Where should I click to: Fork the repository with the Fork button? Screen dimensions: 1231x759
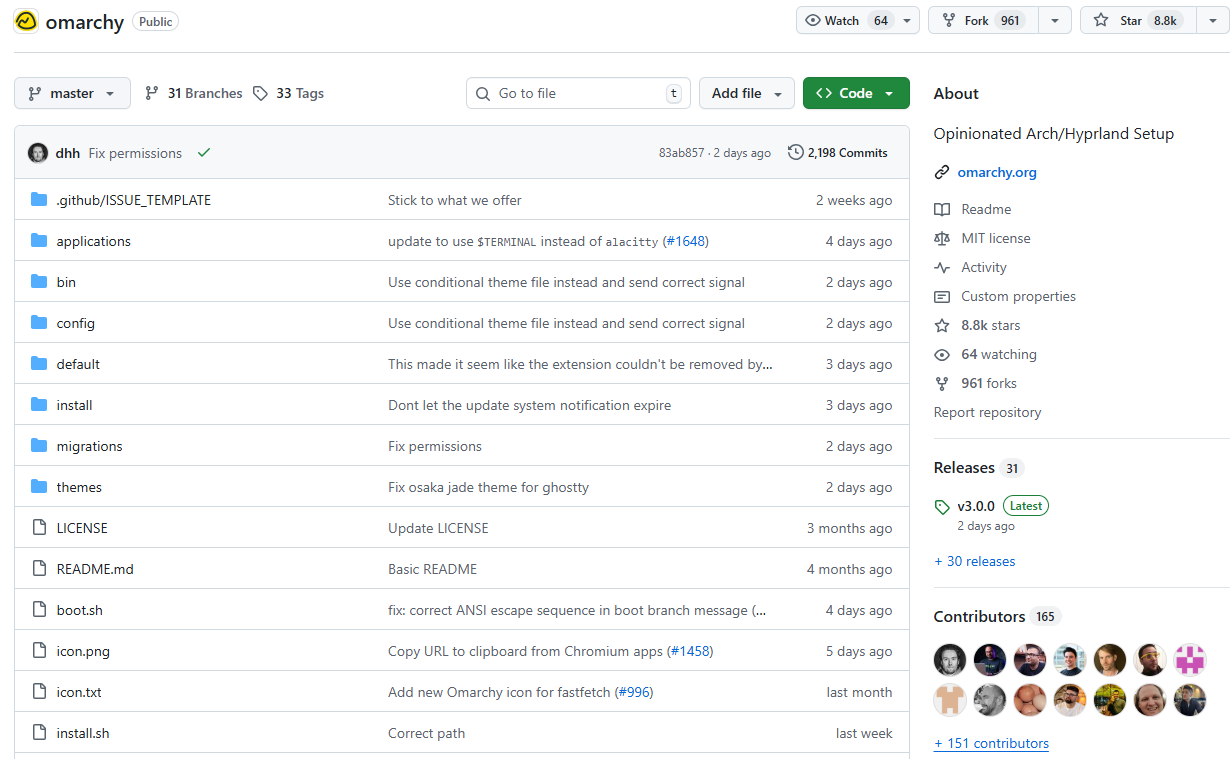click(983, 20)
